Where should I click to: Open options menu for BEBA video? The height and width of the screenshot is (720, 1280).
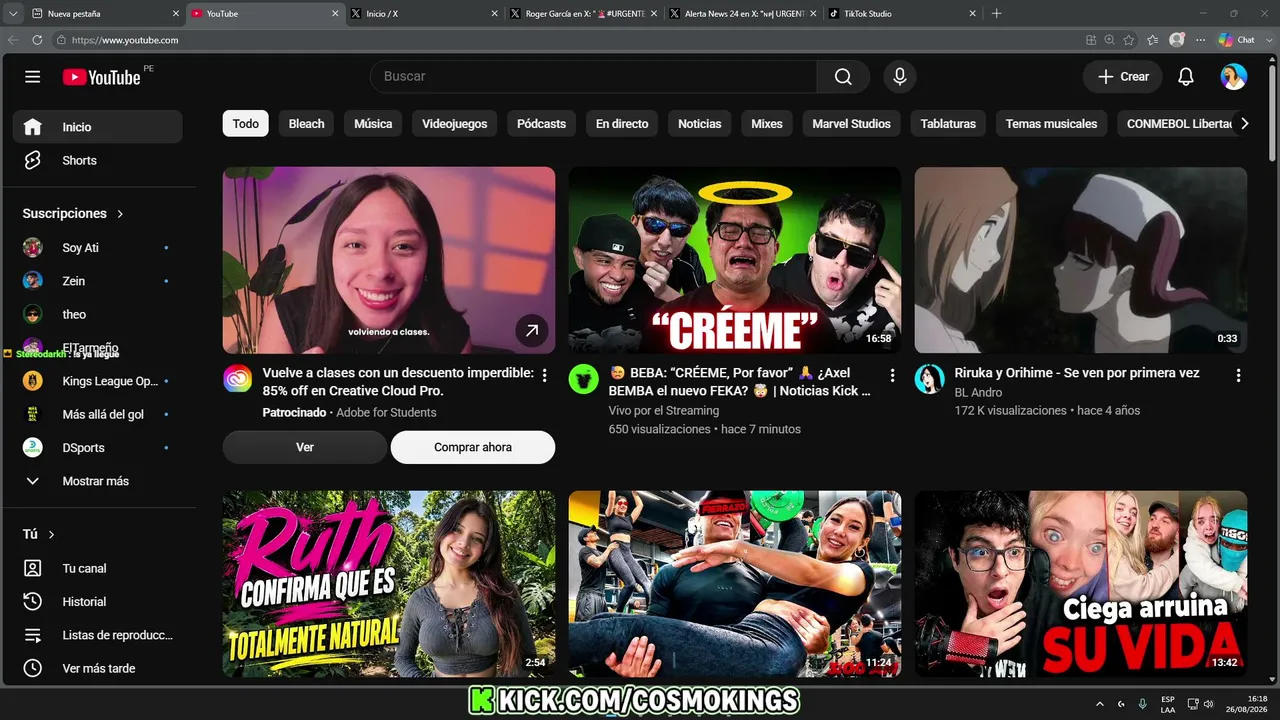click(x=892, y=375)
